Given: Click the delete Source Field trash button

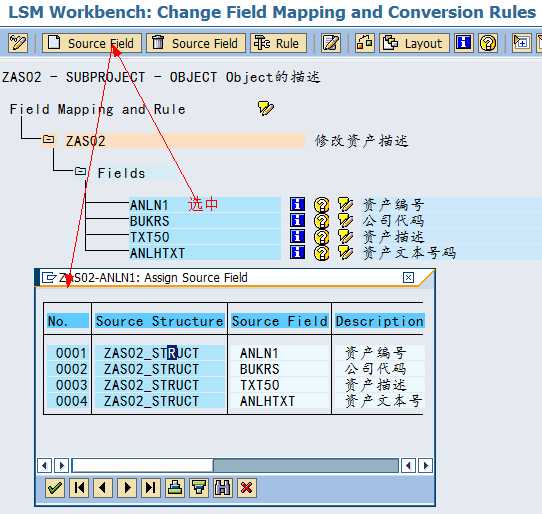Looking at the screenshot, I should click(196, 43).
